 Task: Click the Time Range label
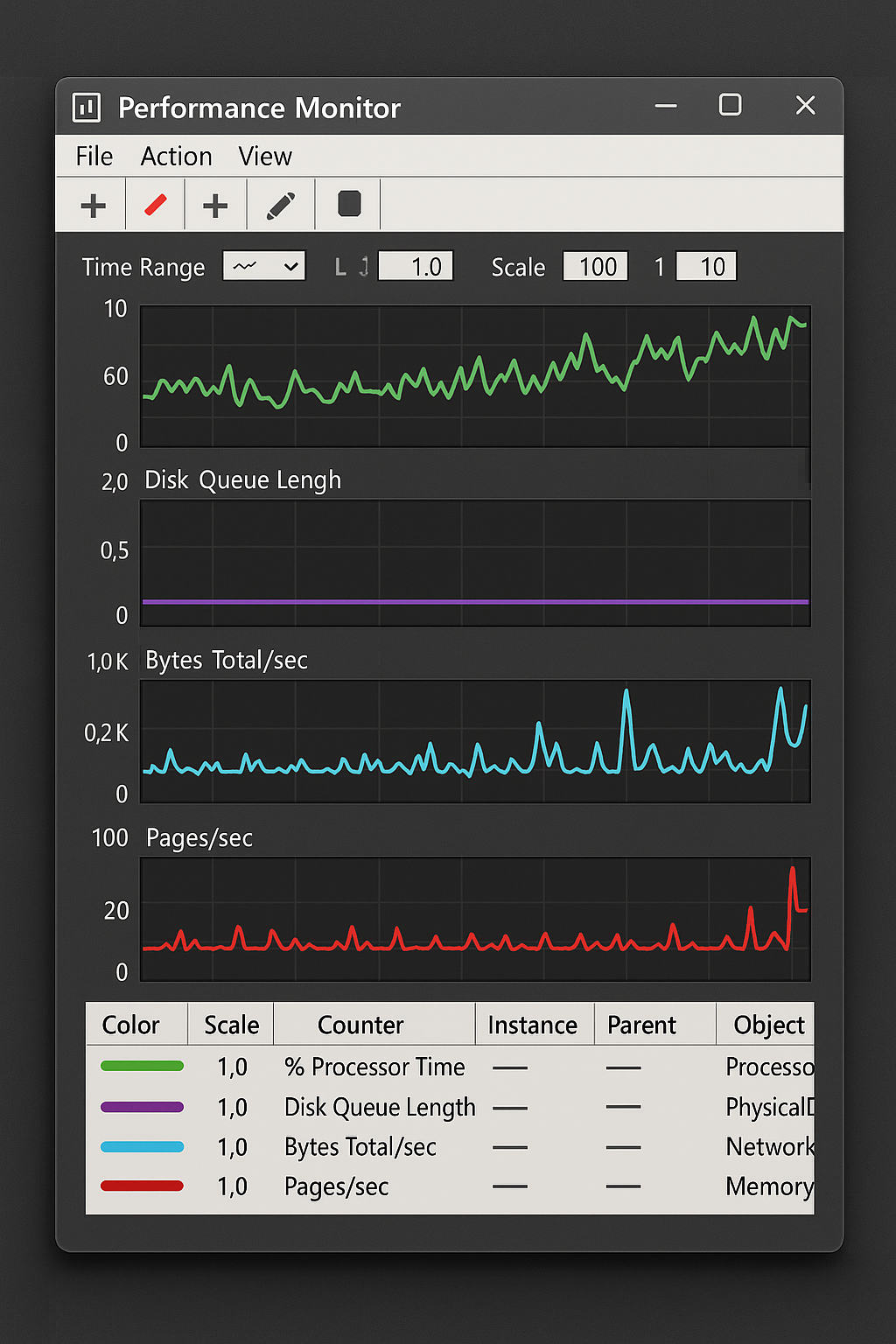[x=143, y=267]
